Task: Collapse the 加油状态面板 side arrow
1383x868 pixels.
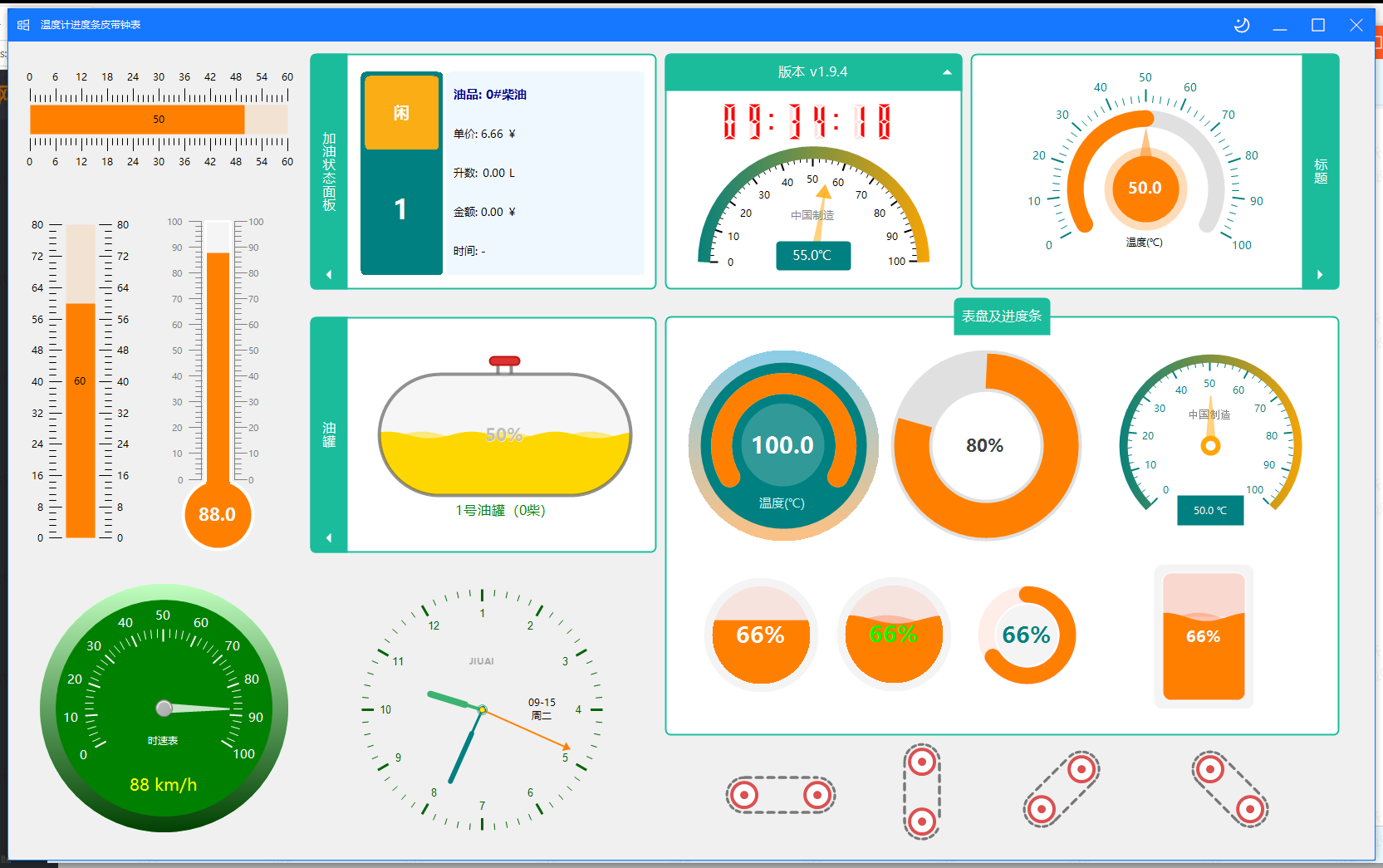Action: (329, 274)
